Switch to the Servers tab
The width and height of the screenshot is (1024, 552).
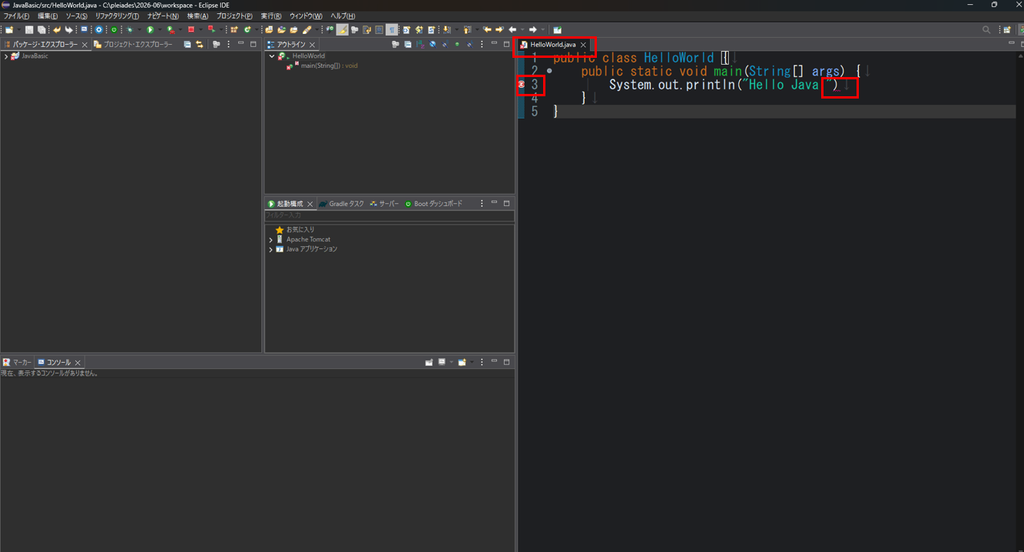(384, 204)
